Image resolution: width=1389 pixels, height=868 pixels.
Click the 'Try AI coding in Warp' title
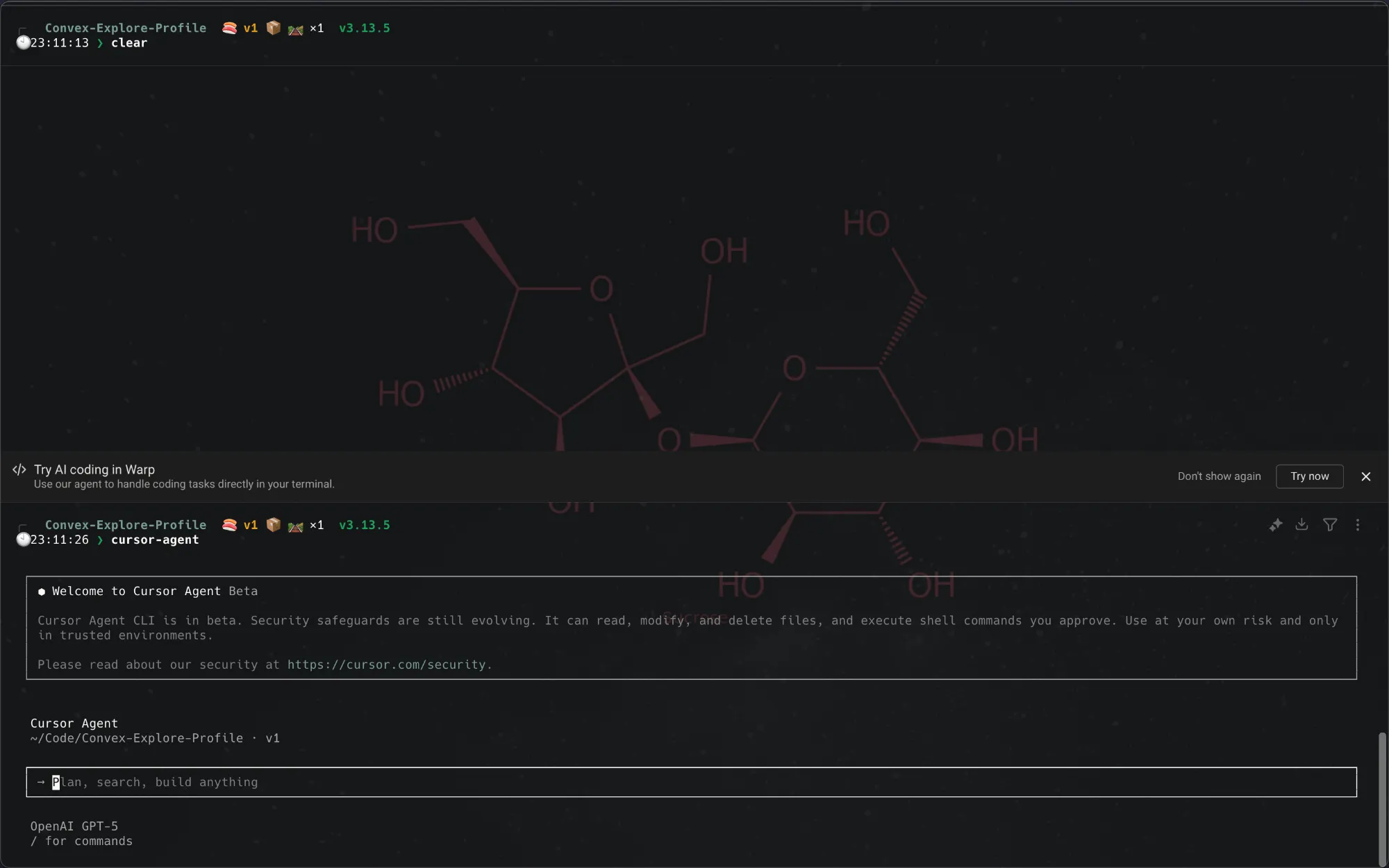tap(94, 469)
